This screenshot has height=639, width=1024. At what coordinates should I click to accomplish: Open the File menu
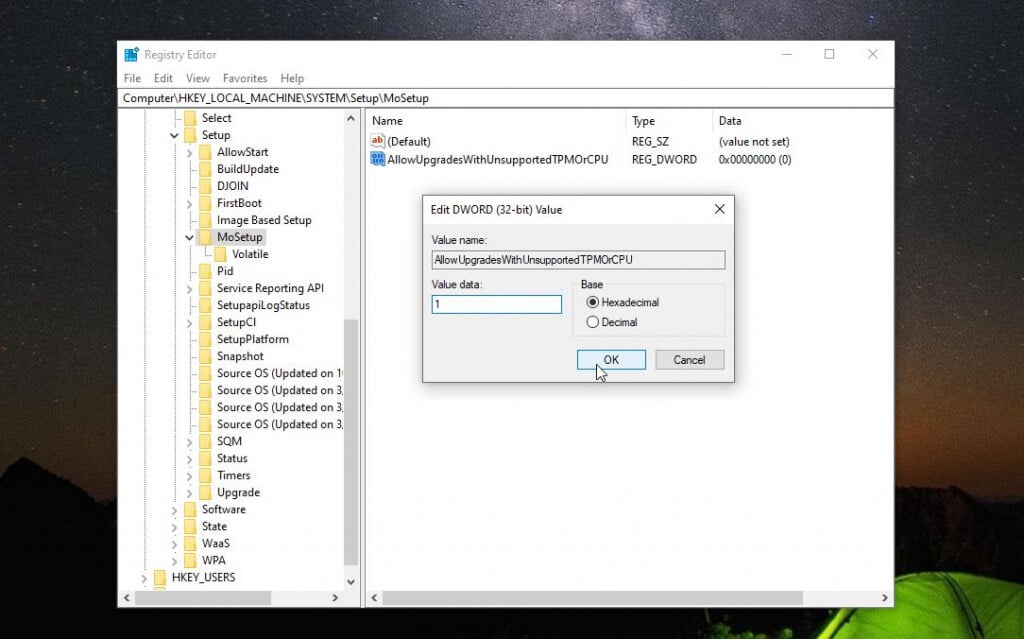[x=132, y=78]
